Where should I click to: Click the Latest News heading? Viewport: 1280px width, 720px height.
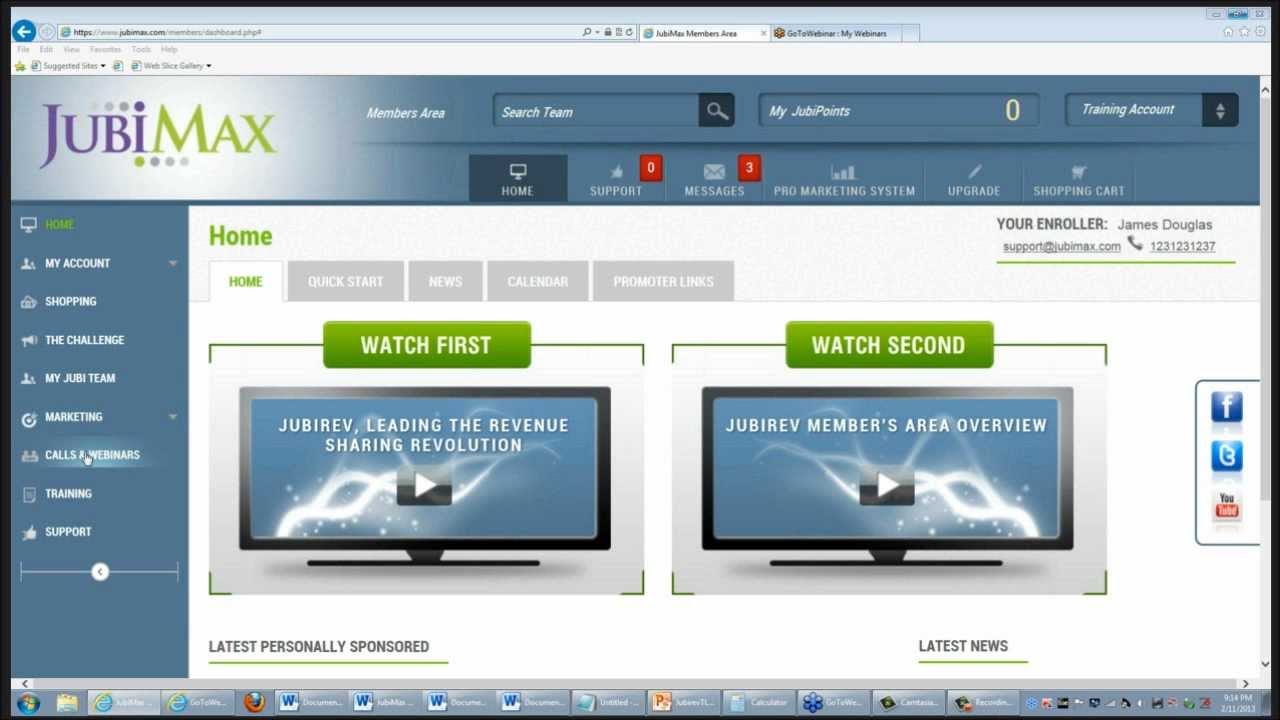pyautogui.click(x=963, y=646)
